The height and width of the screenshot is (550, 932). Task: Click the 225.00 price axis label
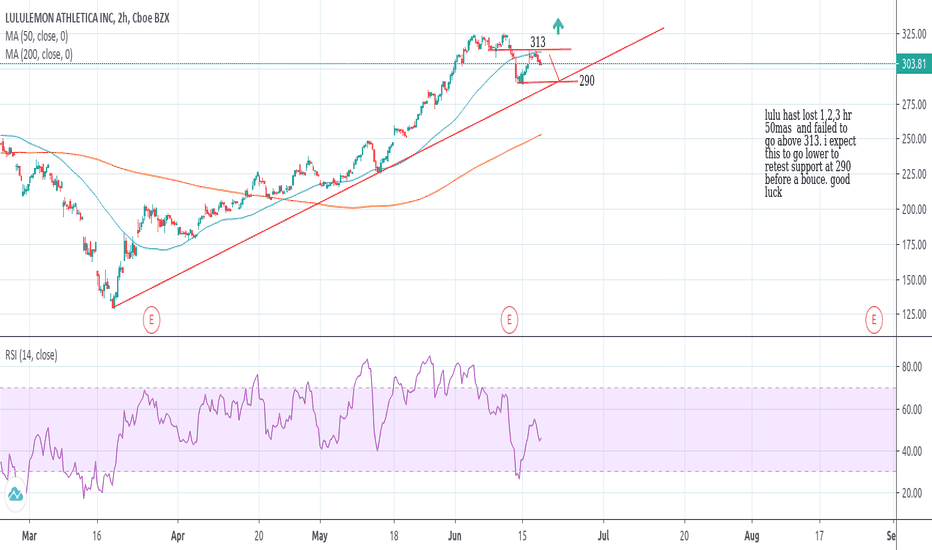(x=914, y=174)
